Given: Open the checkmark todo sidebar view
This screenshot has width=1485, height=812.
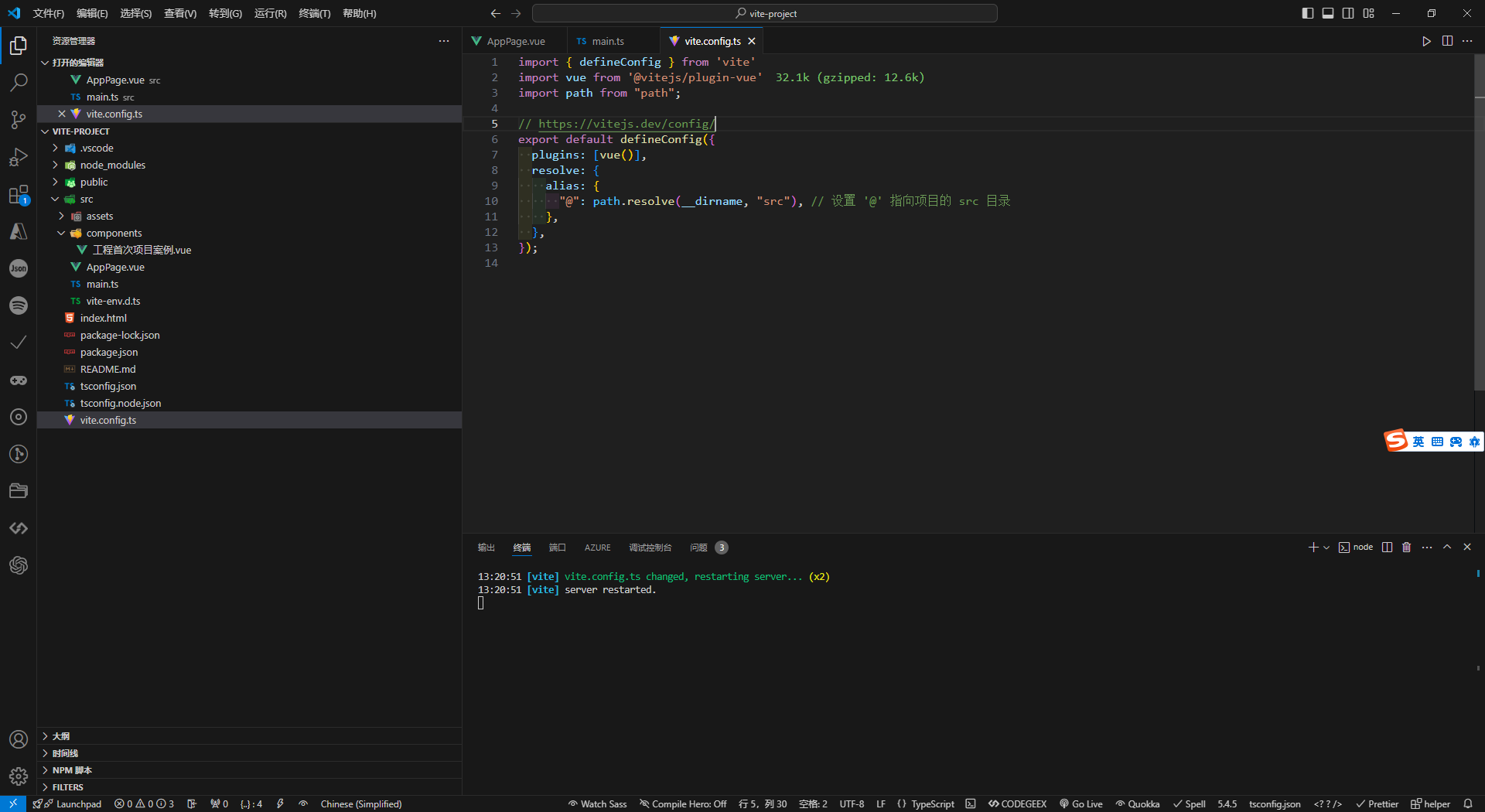Looking at the screenshot, I should click(x=19, y=343).
